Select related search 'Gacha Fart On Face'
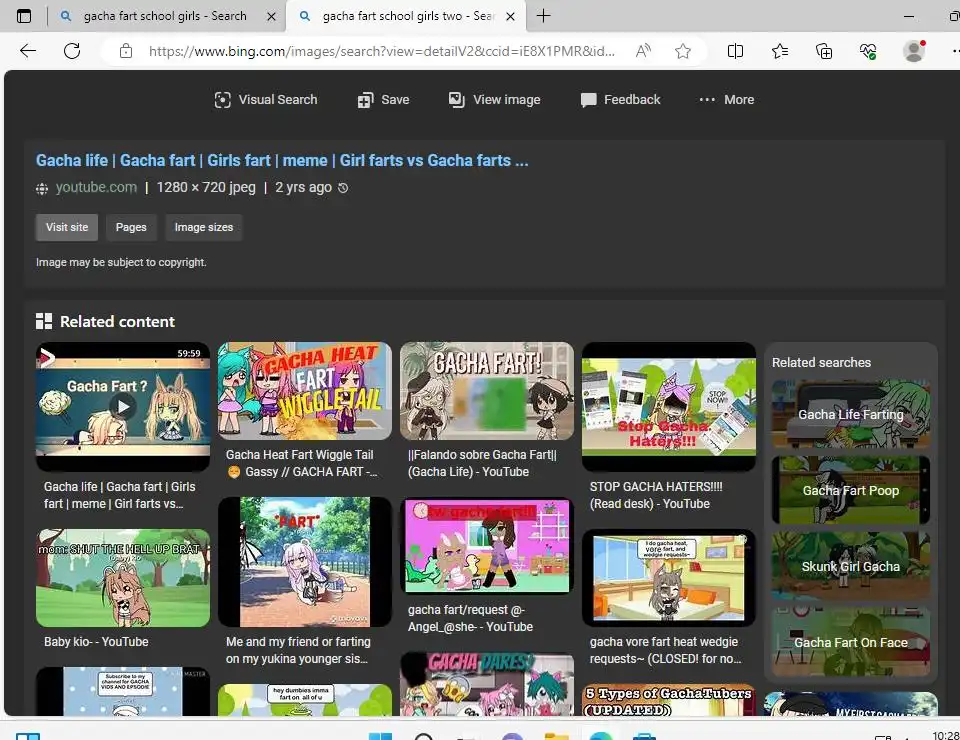Image resolution: width=960 pixels, height=740 pixels. pos(851,642)
